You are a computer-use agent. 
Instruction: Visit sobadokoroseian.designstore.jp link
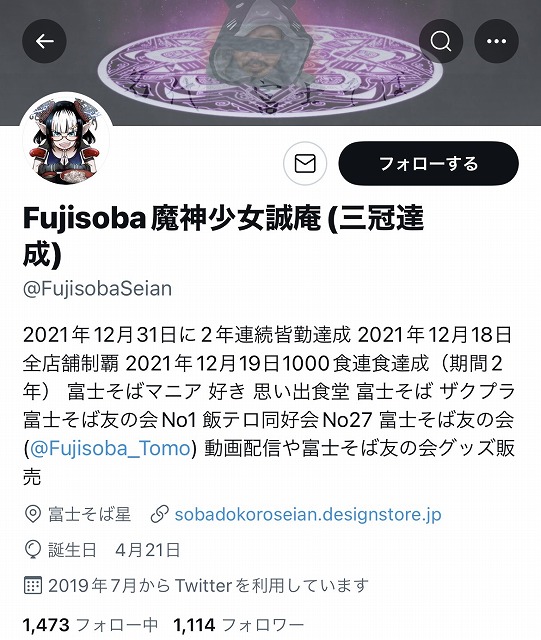[308, 514]
